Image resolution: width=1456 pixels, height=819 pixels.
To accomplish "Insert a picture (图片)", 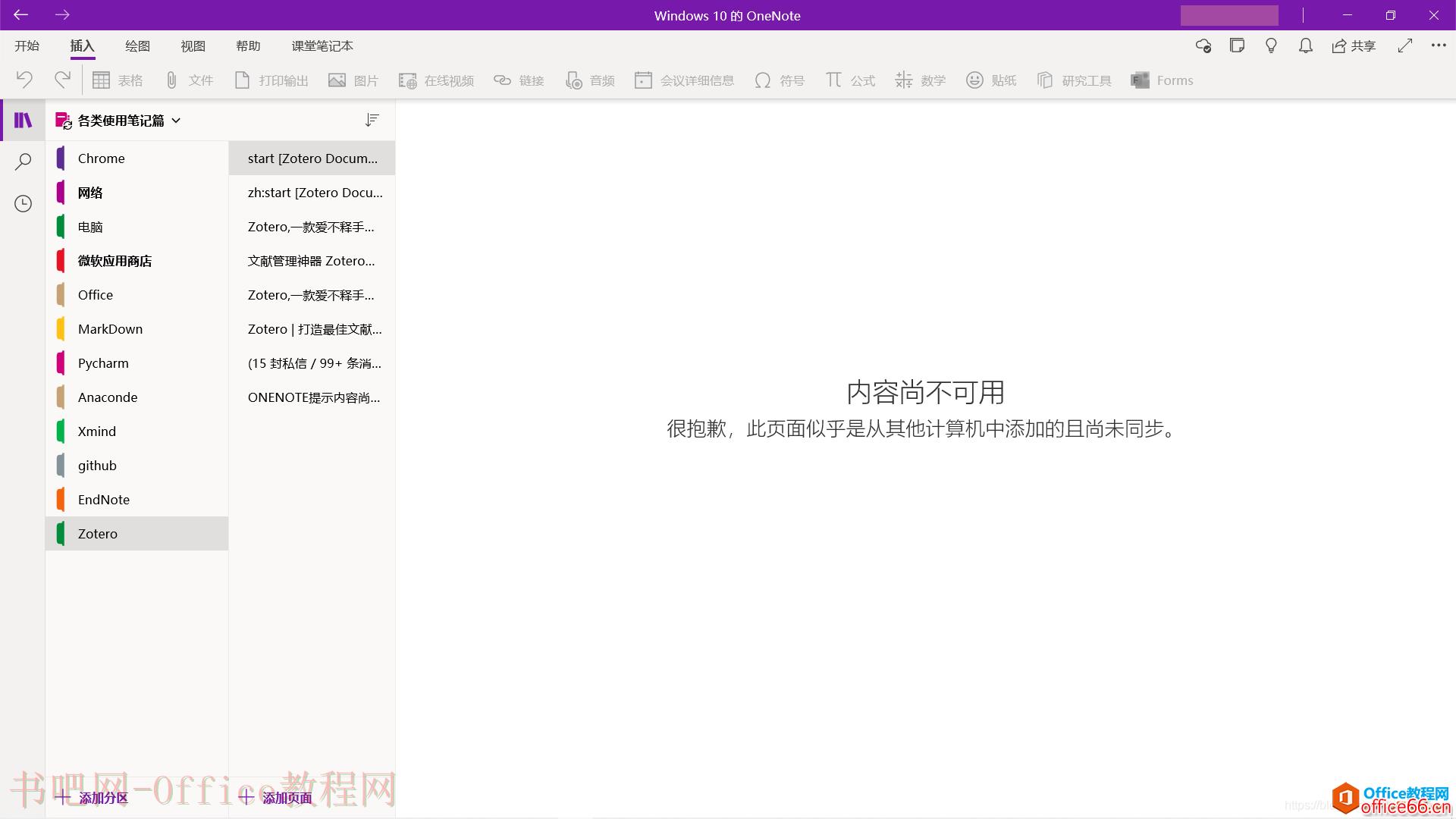I will (x=353, y=80).
